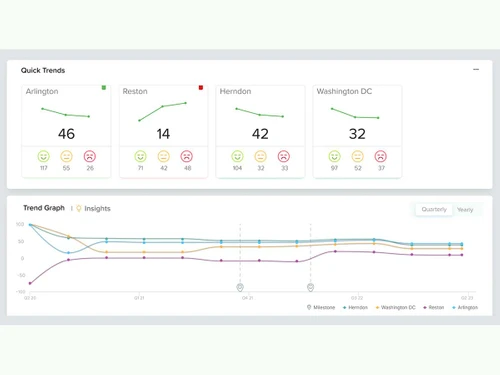Viewport: 500px width, 375px height.
Task: Click Herndon sad face icon
Action: [x=284, y=156]
